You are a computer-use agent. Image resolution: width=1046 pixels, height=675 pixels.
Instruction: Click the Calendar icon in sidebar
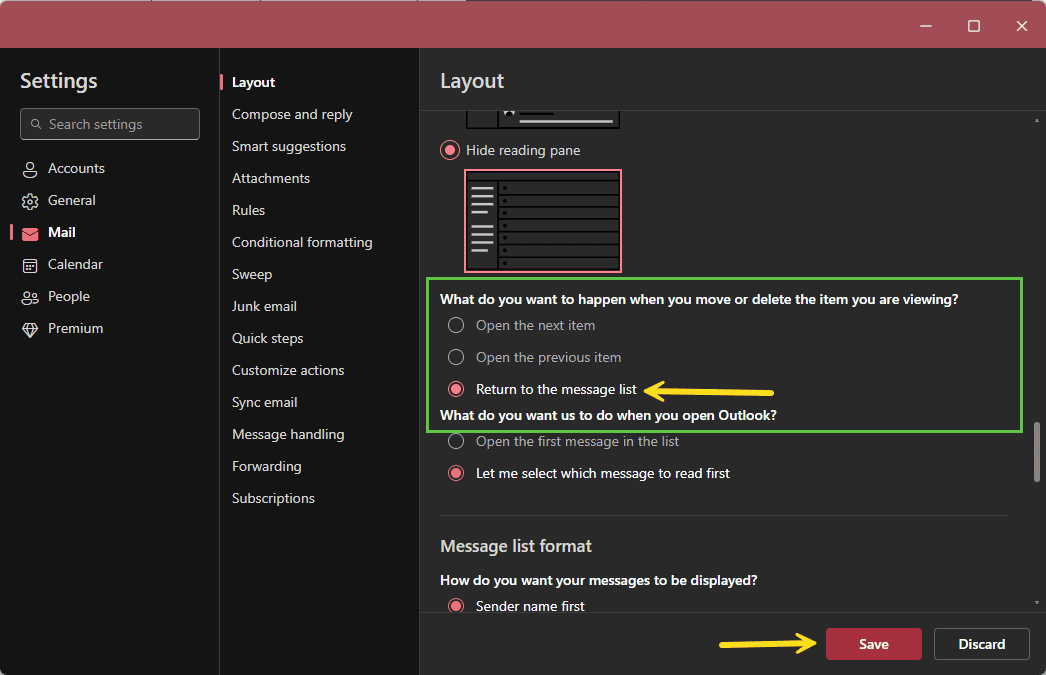(30, 265)
